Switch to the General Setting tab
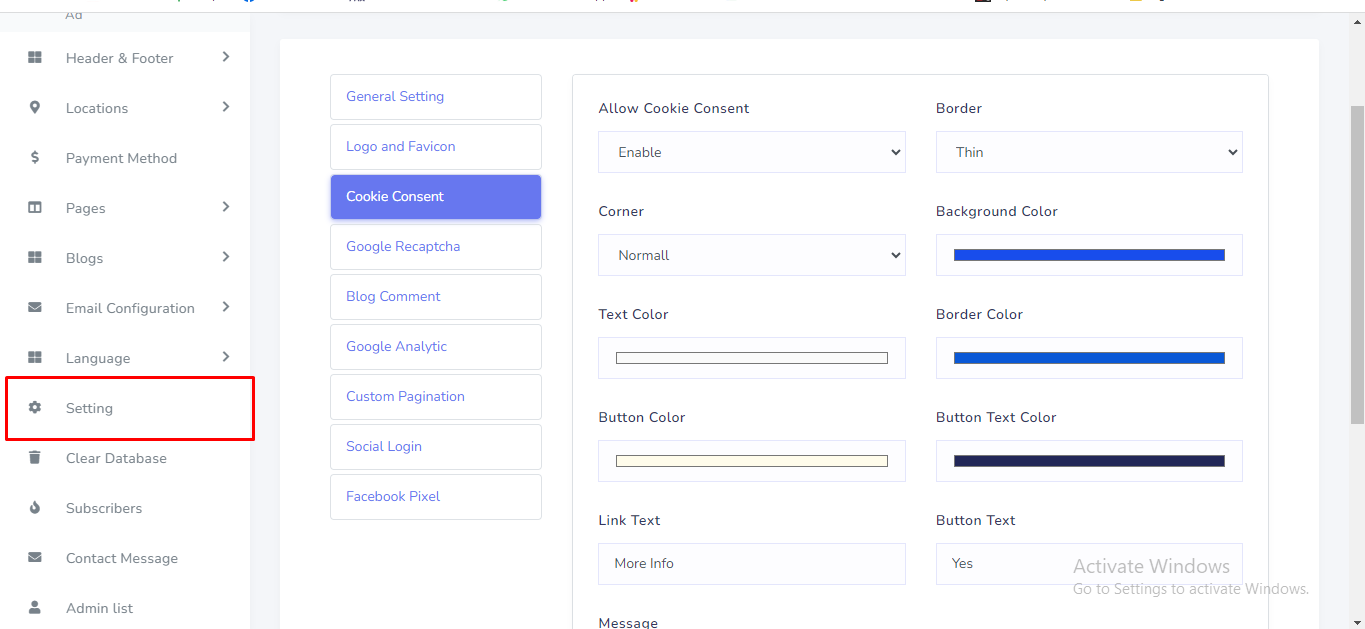This screenshot has width=1365, height=629. pos(436,97)
